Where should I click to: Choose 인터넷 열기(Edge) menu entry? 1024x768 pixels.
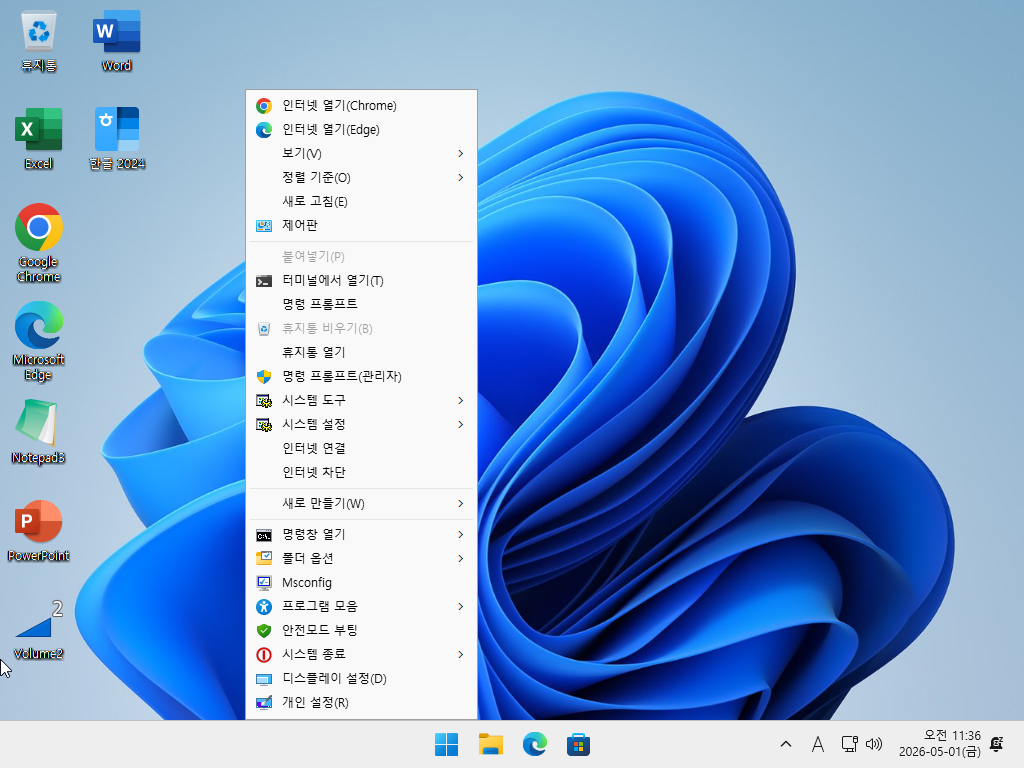[361, 130]
